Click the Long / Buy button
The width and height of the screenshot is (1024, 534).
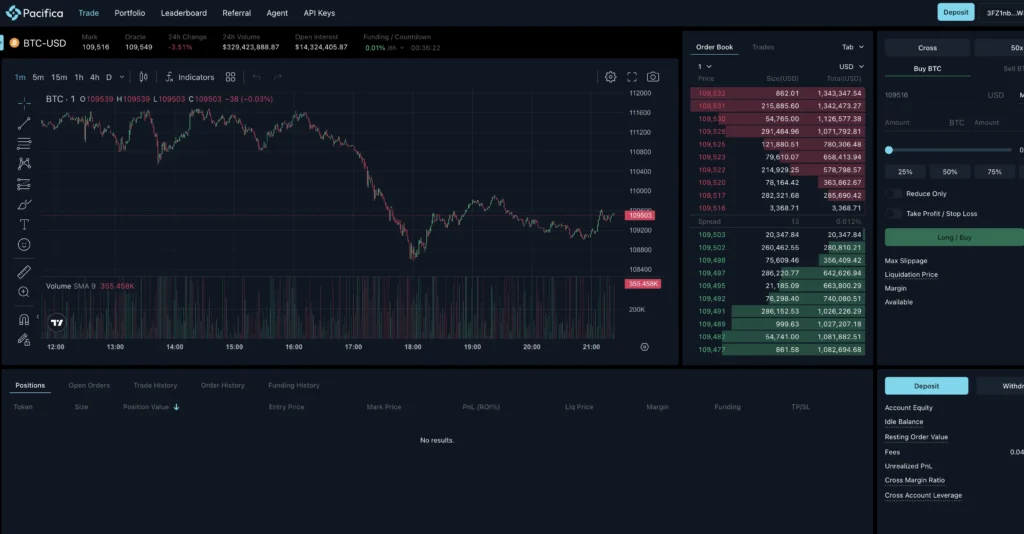click(954, 237)
